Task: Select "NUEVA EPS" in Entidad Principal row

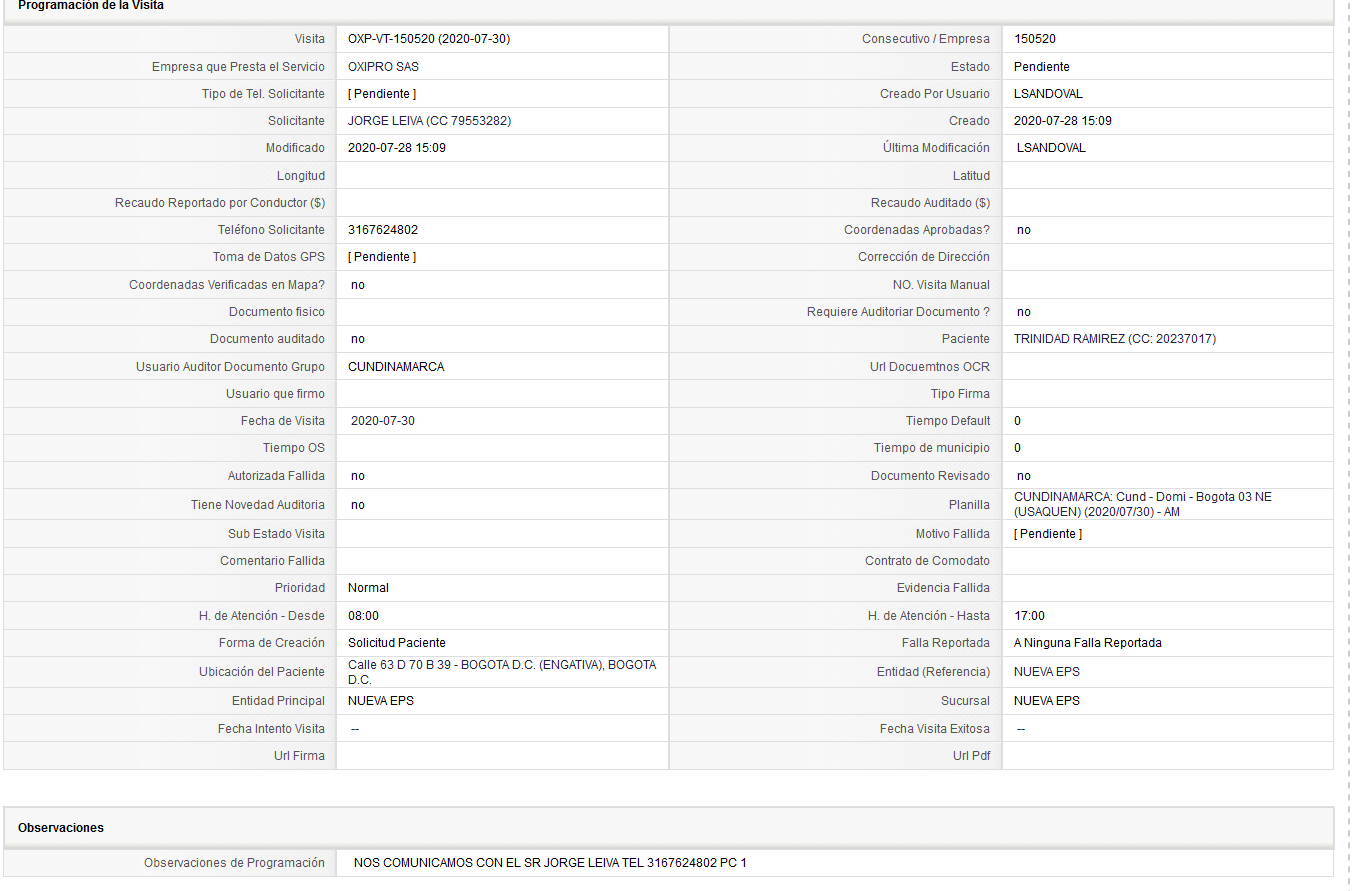Action: [381, 701]
